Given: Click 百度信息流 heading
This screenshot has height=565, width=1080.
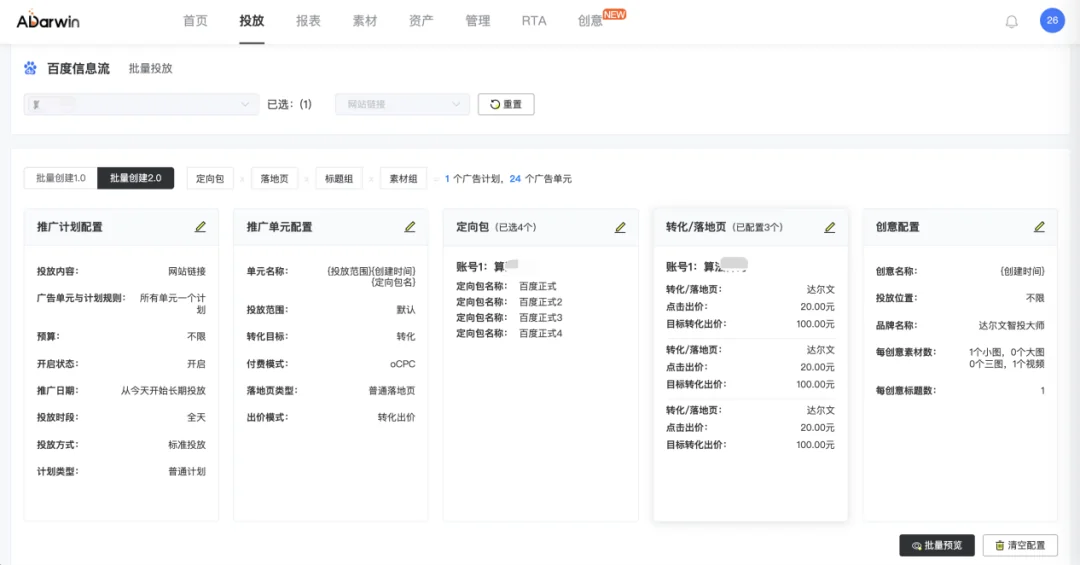Looking at the screenshot, I should pos(78,68).
